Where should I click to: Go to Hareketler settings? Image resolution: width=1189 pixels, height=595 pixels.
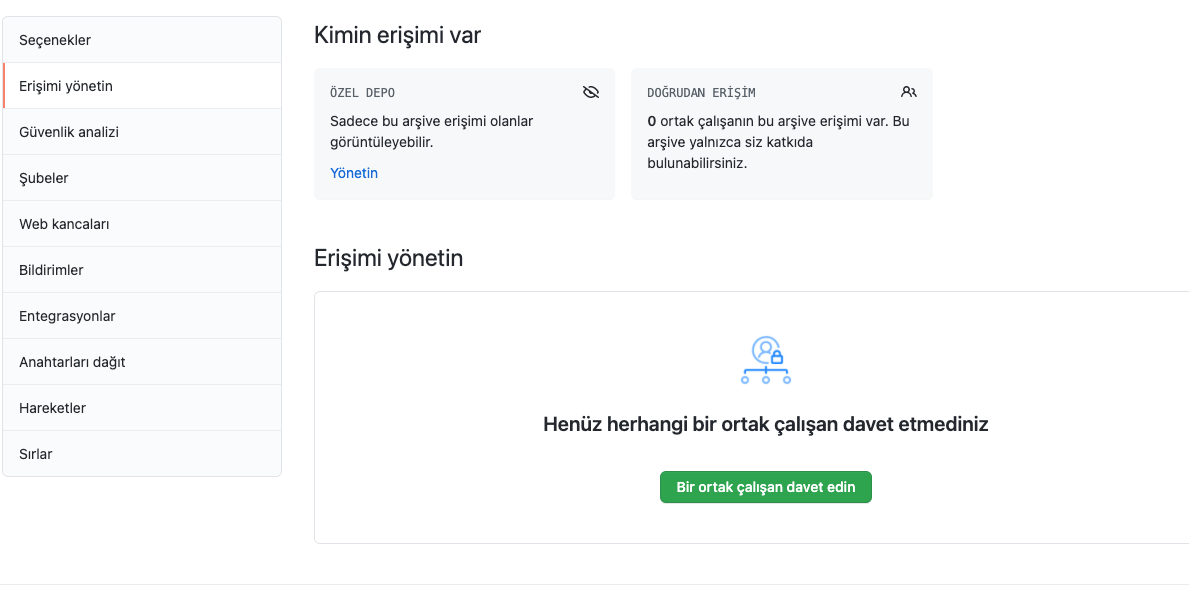[52, 408]
